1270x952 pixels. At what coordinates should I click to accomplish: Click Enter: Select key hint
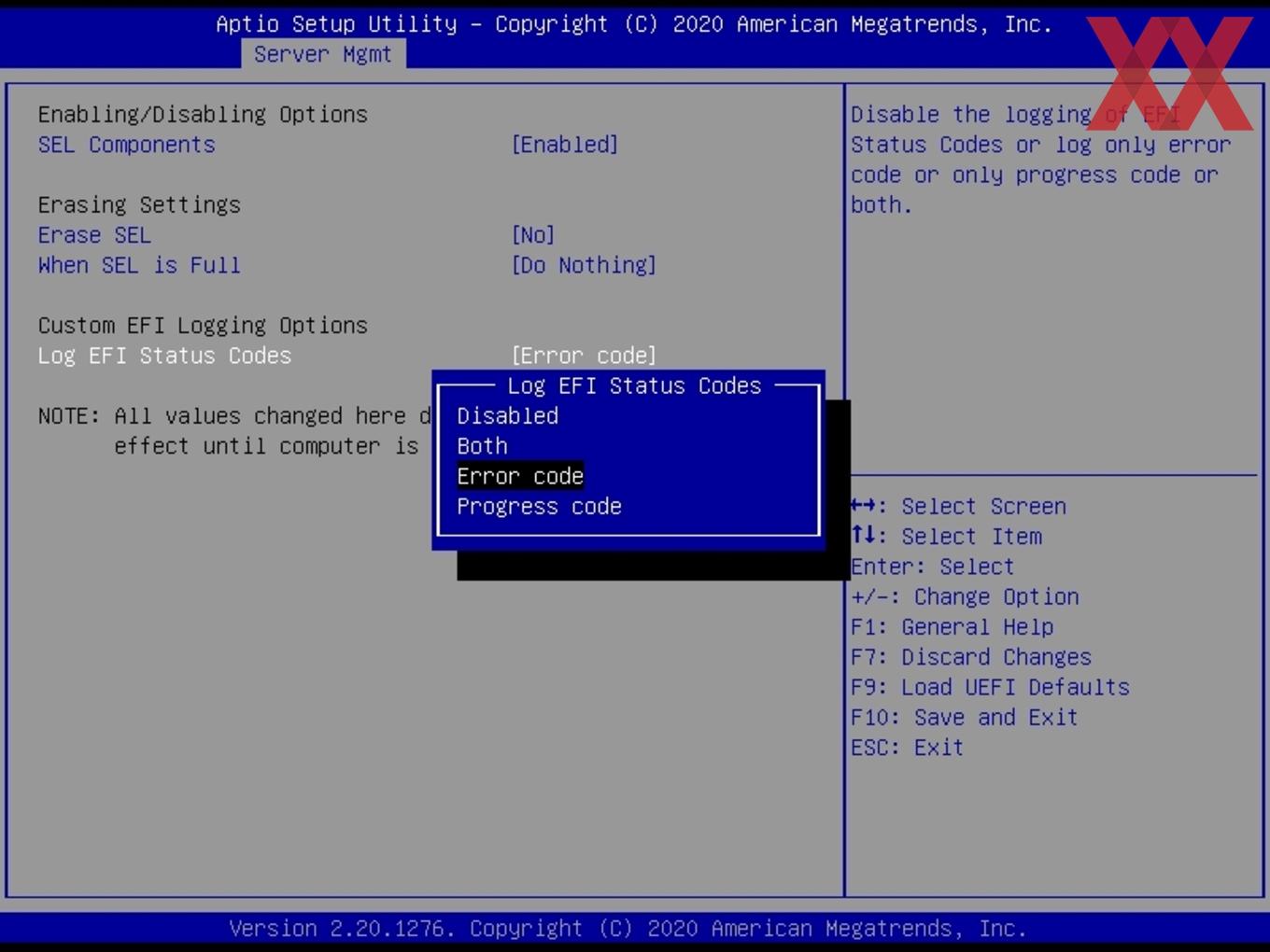(933, 567)
